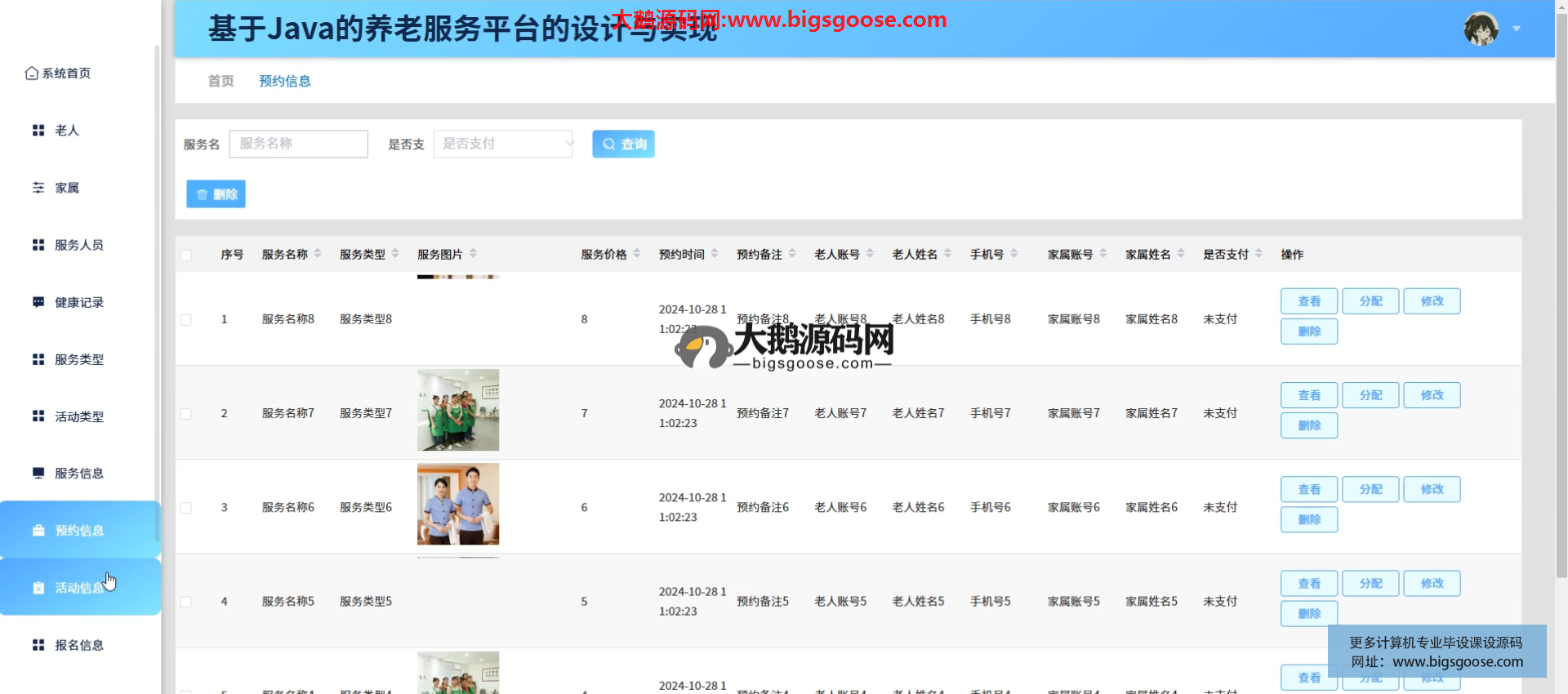Screen dimensions: 1568x694
Task: Click the chat icon beside 健康记录
Action: 38,302
